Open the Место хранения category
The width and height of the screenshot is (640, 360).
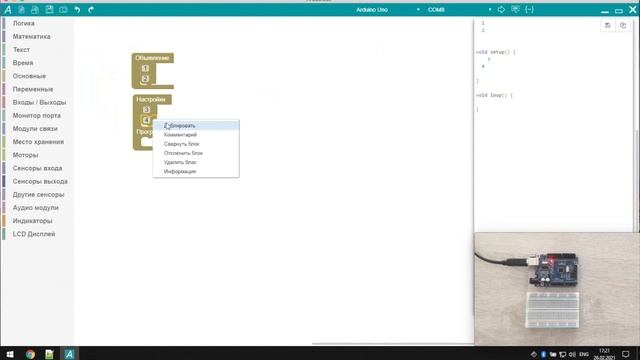38,142
